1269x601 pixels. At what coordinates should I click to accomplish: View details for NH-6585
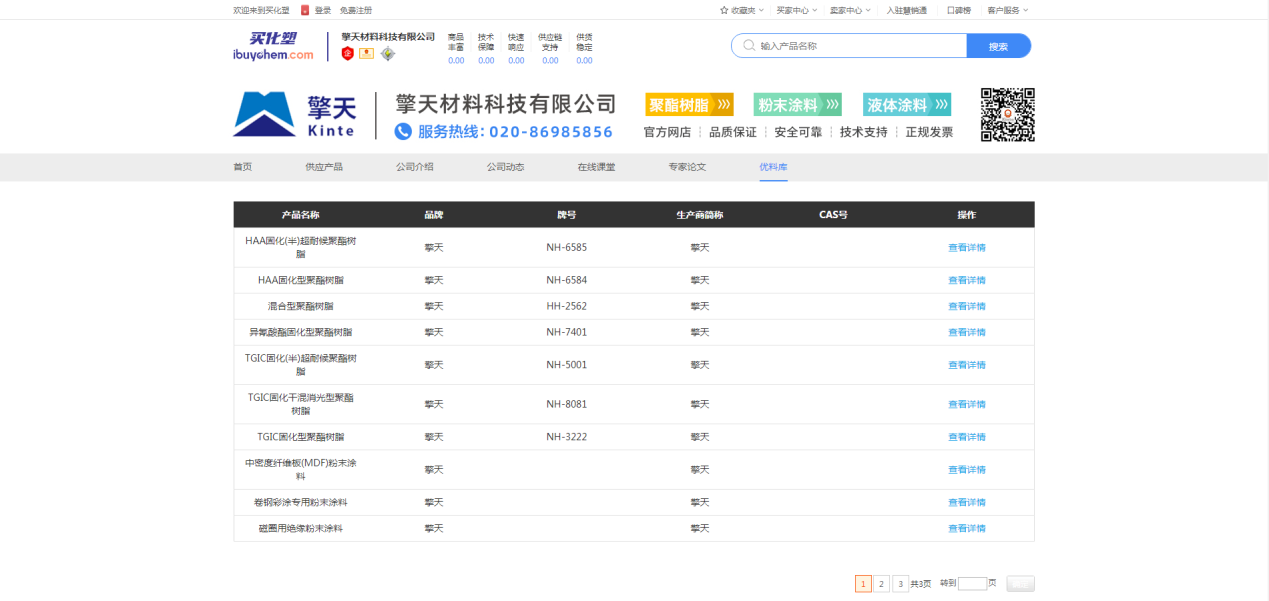point(967,248)
